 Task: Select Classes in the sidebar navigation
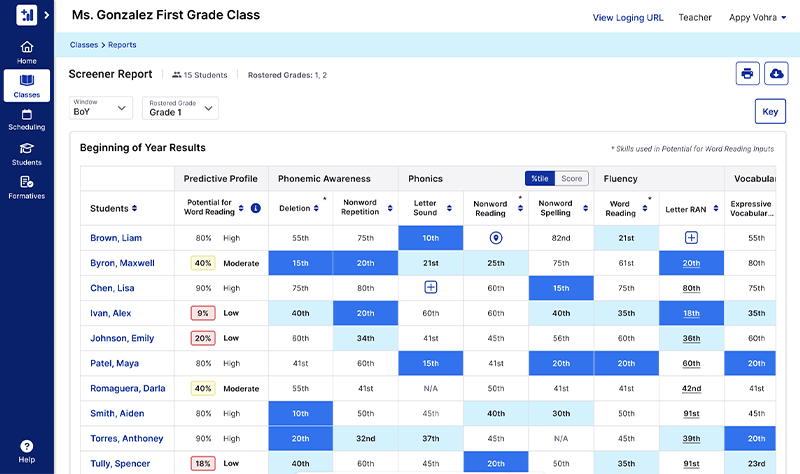[x=27, y=86]
